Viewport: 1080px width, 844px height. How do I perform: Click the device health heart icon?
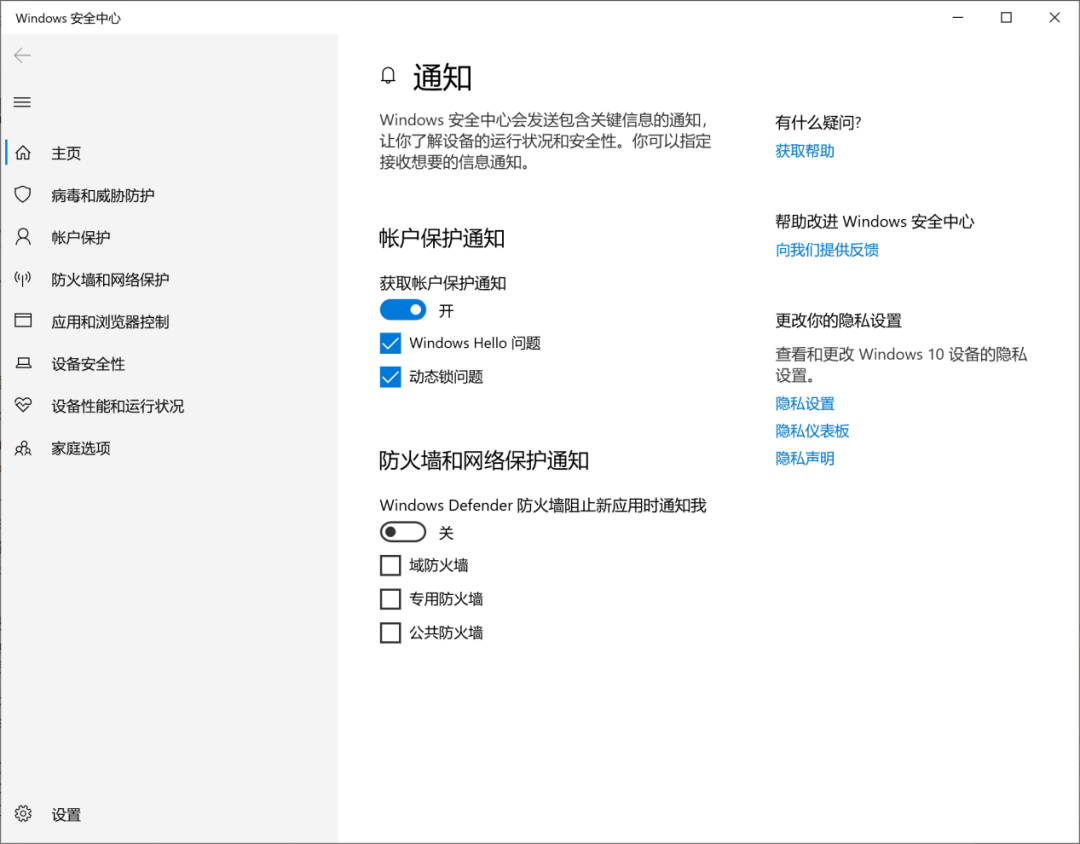coord(23,405)
